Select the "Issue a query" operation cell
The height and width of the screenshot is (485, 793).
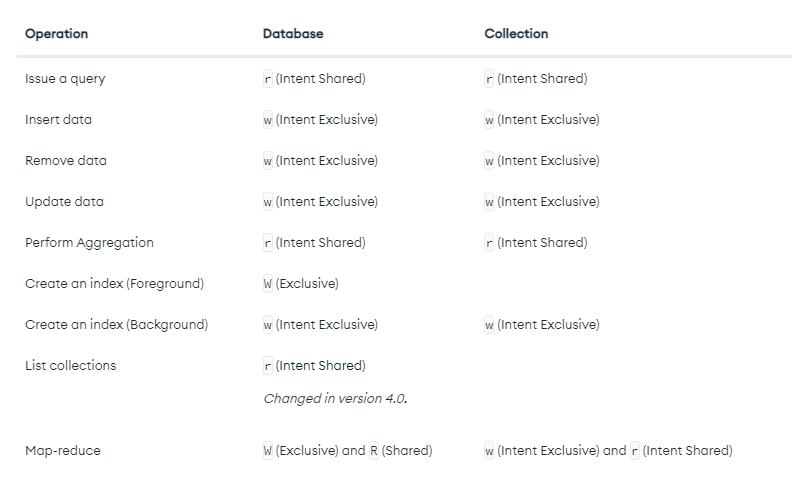point(65,79)
